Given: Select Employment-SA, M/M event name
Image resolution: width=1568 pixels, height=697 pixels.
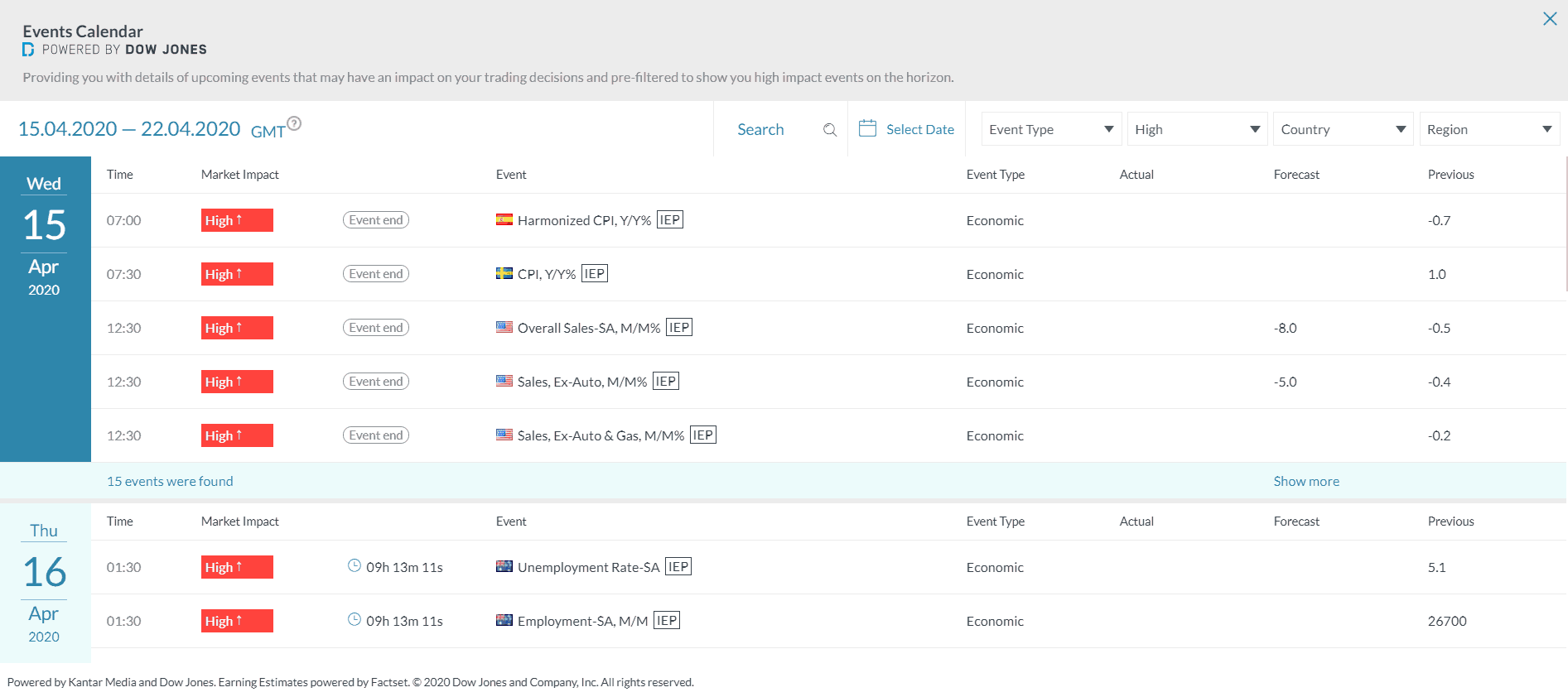Looking at the screenshot, I should click(583, 621).
